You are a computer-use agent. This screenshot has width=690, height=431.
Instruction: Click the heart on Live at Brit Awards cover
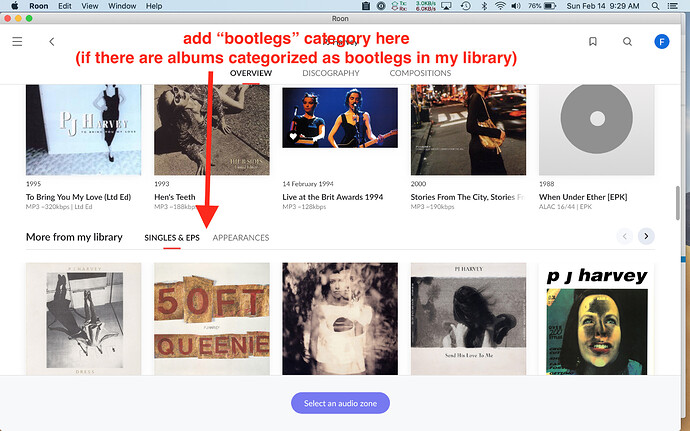click(x=293, y=136)
